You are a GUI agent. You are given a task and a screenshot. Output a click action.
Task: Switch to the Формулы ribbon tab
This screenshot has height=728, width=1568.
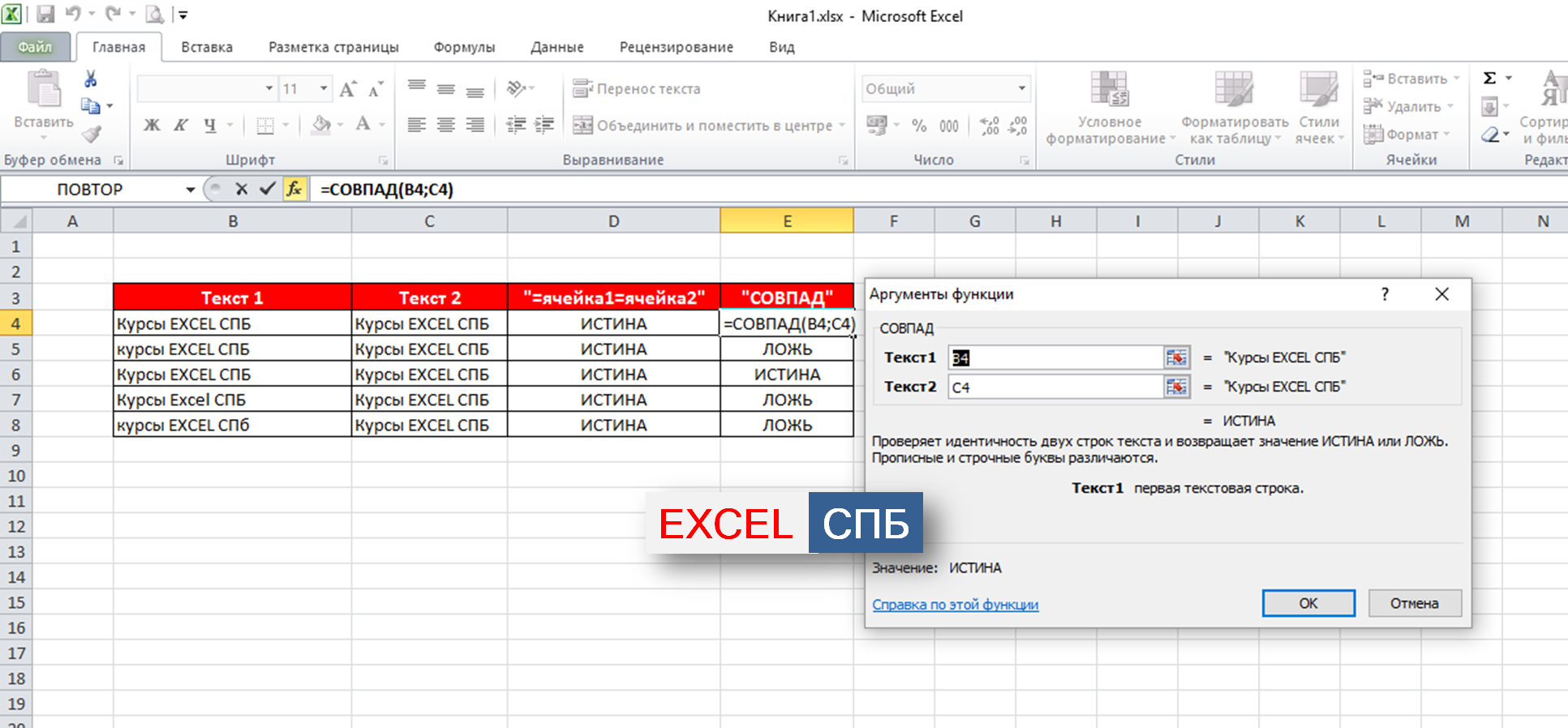click(x=464, y=47)
